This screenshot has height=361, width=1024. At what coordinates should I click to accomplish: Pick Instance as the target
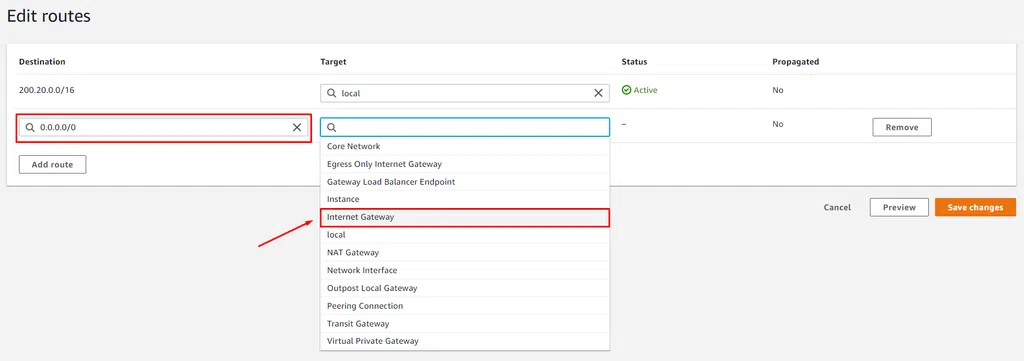pos(465,199)
